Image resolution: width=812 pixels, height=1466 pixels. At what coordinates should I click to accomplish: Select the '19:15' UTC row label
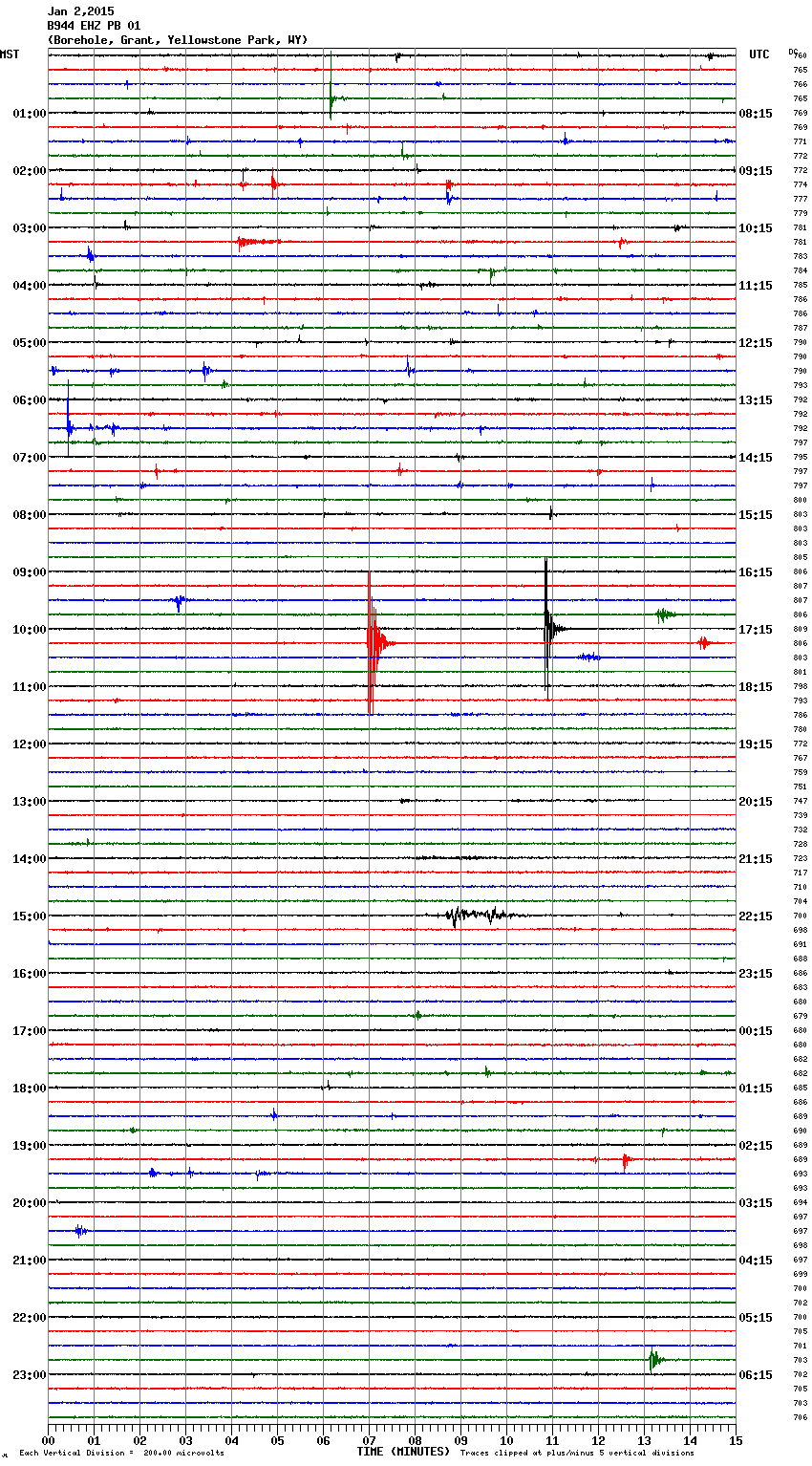(x=756, y=744)
